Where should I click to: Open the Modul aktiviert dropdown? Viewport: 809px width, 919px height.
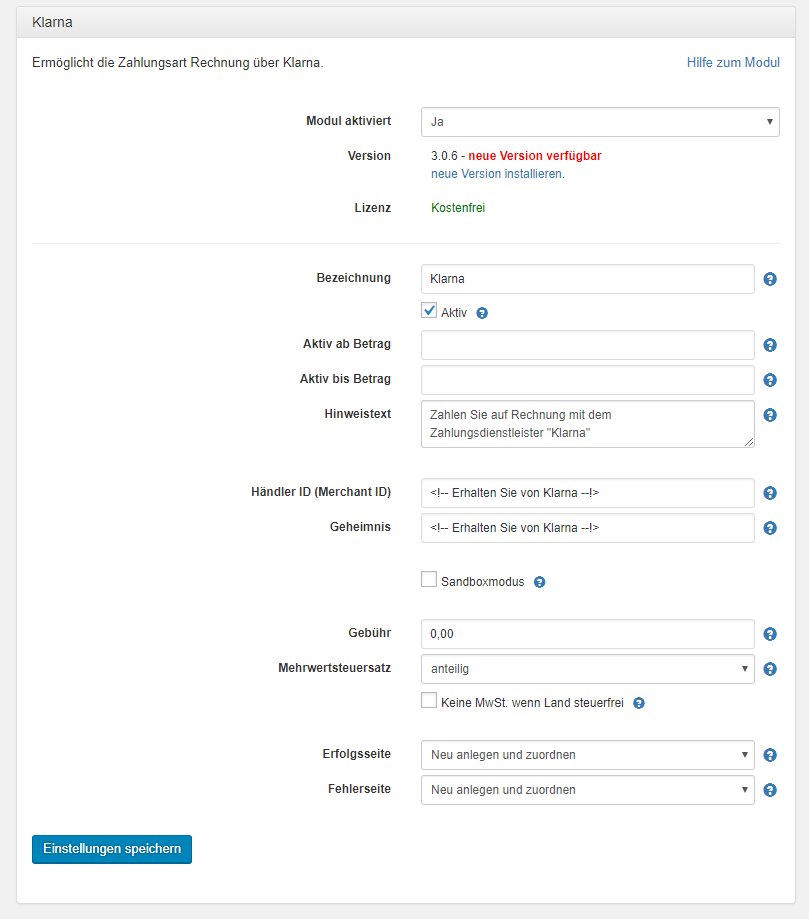(599, 121)
